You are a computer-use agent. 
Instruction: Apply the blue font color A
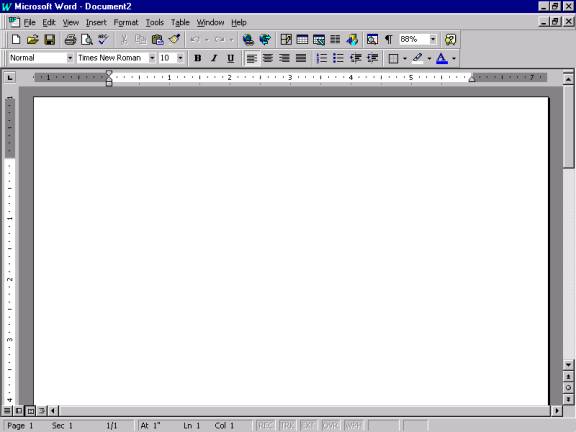click(x=442, y=58)
